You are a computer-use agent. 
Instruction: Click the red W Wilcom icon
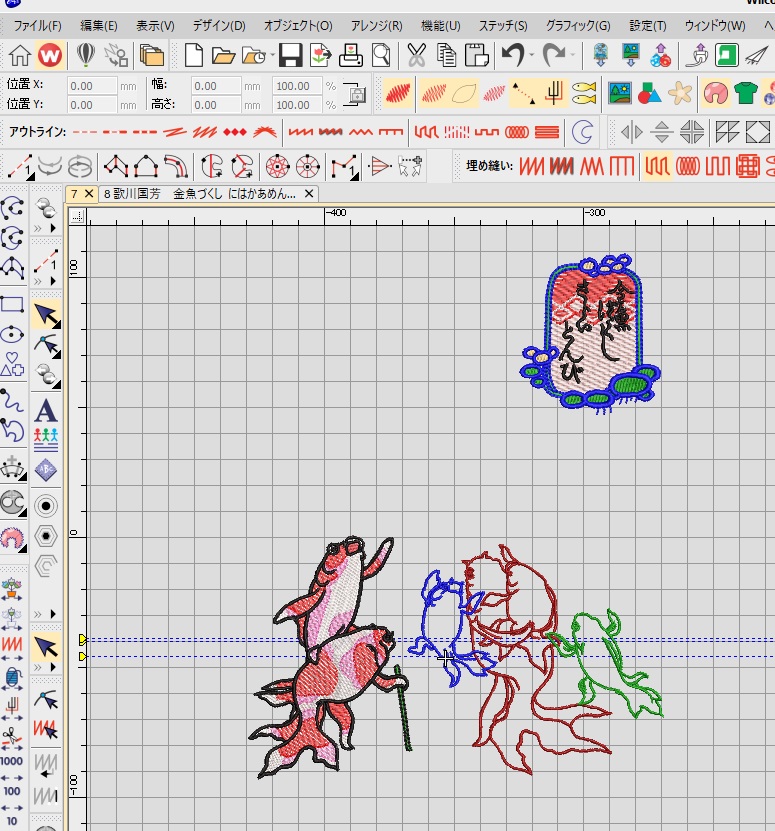point(50,55)
